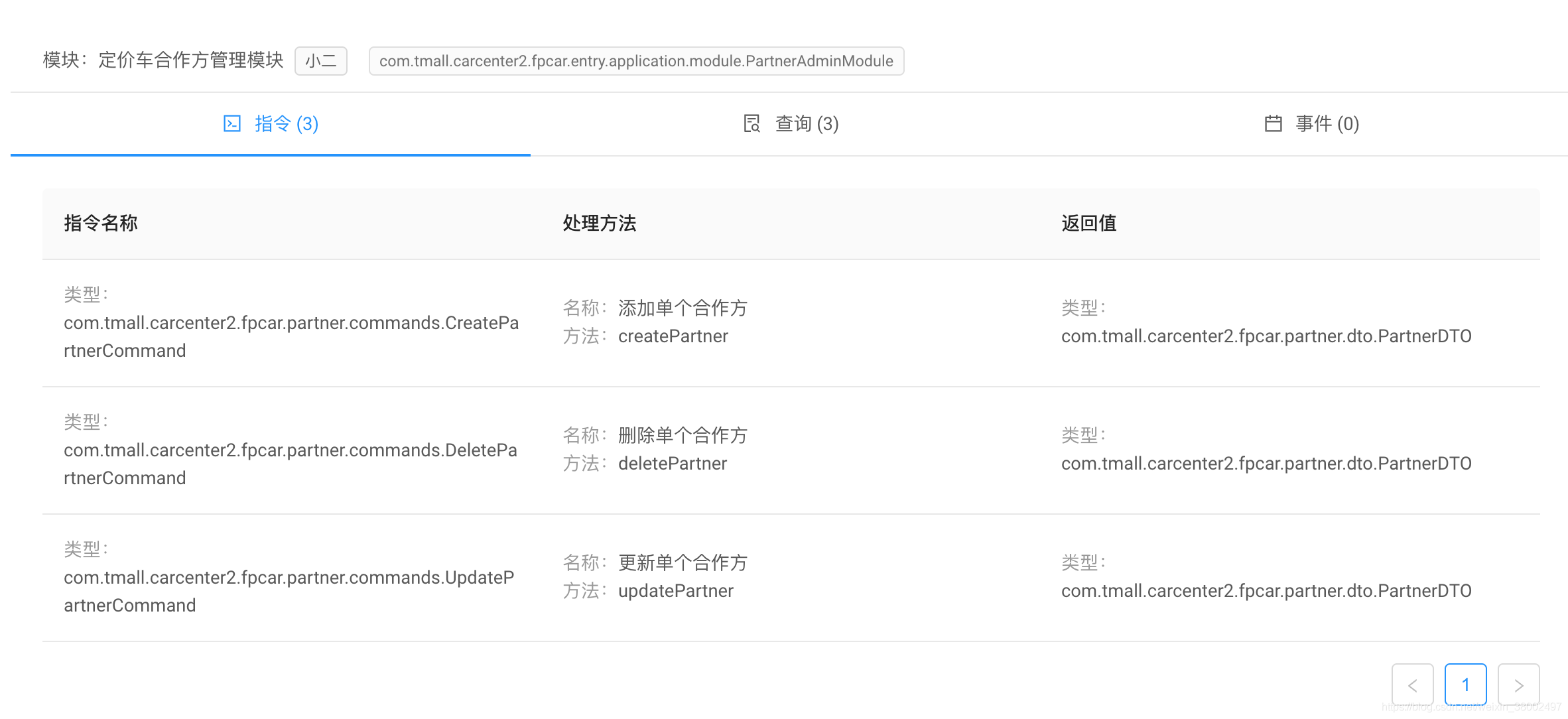Viewport: 1568px width, 719px height.
Task: Select page number 1 in pagination
Action: 1466,685
